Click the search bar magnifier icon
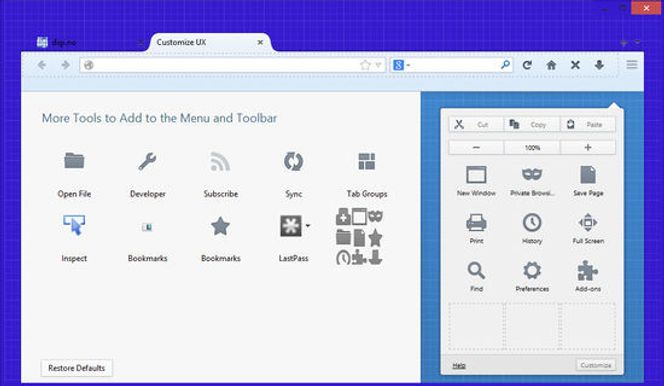The width and height of the screenshot is (664, 386). 505,65
